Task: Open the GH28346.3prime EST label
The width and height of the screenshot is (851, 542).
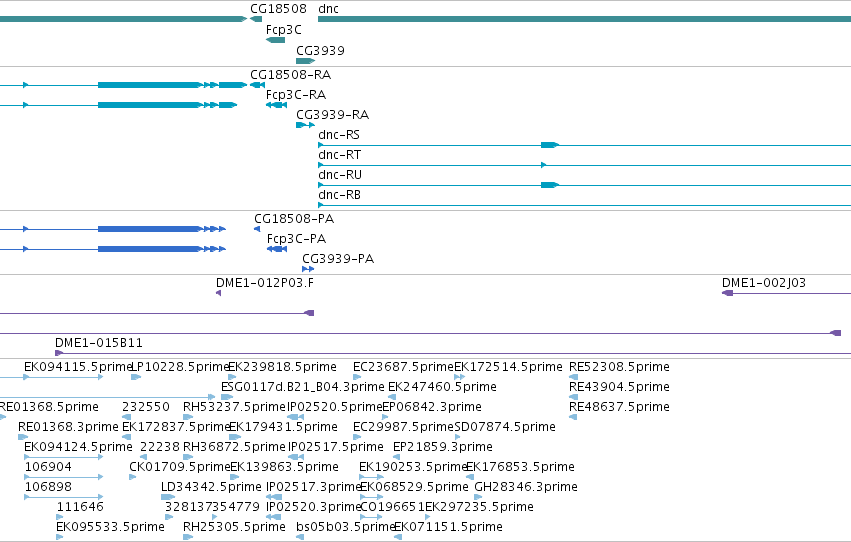Action: pyautogui.click(x=526, y=487)
